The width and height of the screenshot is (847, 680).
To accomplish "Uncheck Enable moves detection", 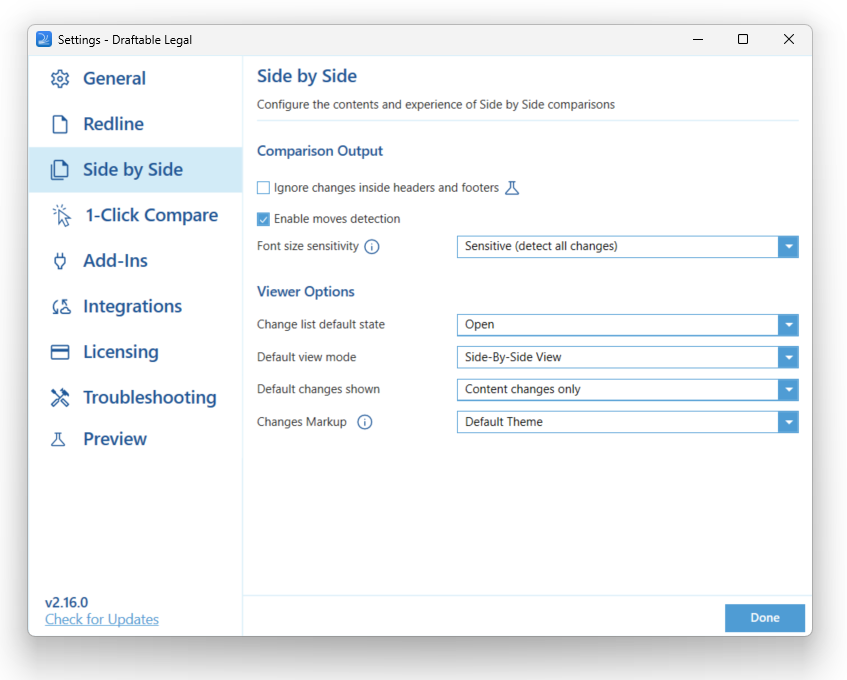I will (x=263, y=219).
